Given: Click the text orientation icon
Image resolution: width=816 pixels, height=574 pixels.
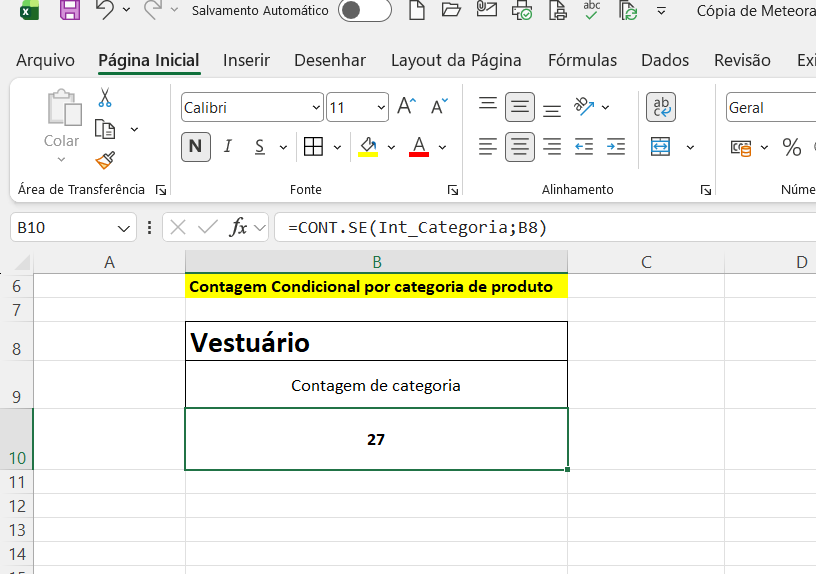Looking at the screenshot, I should (584, 106).
